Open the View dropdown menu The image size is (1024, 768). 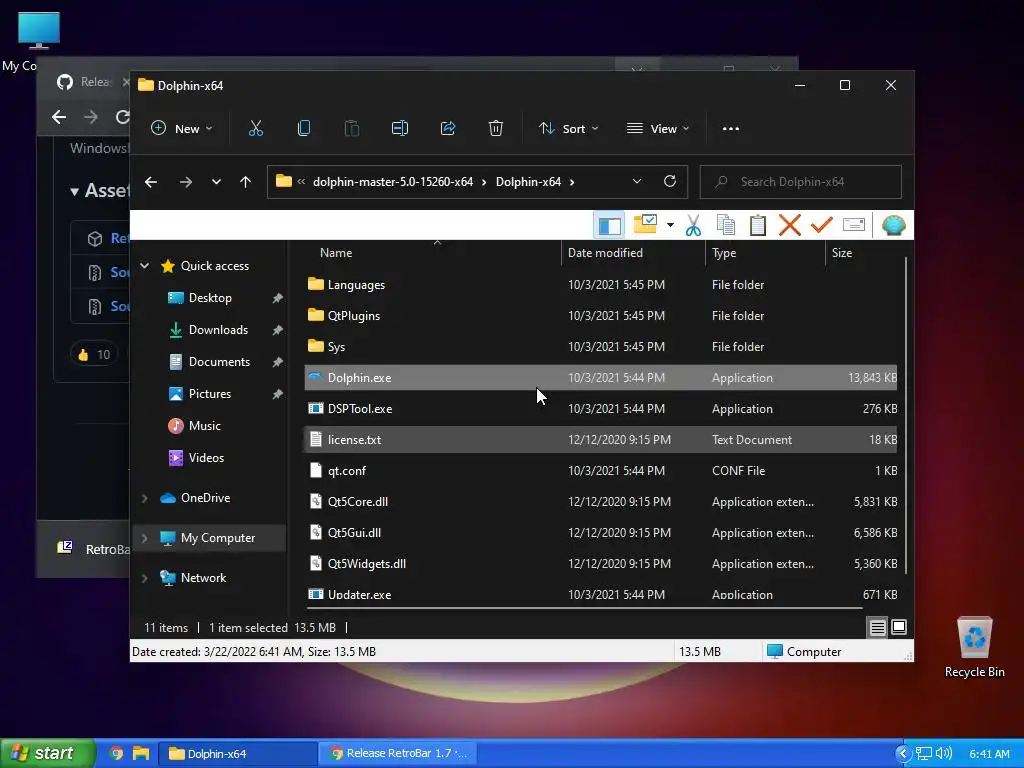click(658, 129)
